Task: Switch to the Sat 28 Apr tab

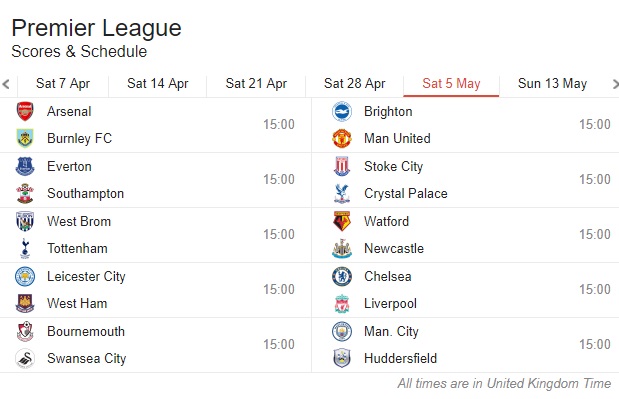Action: tap(355, 84)
